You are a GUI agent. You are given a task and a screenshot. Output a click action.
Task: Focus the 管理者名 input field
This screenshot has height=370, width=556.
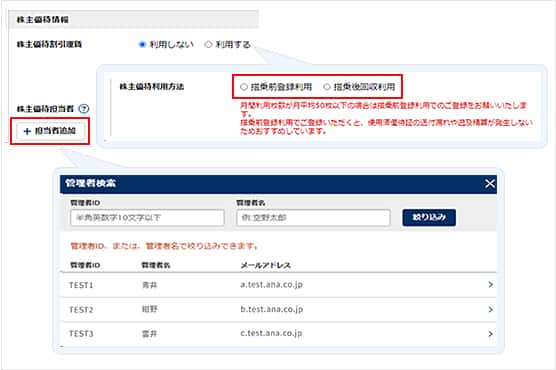tap(313, 217)
